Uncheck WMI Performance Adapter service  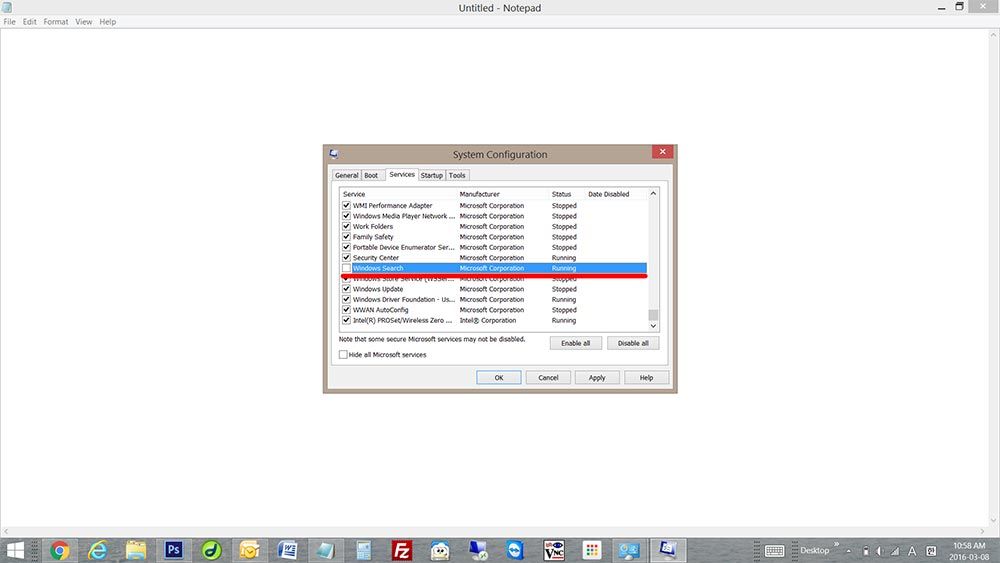346,205
